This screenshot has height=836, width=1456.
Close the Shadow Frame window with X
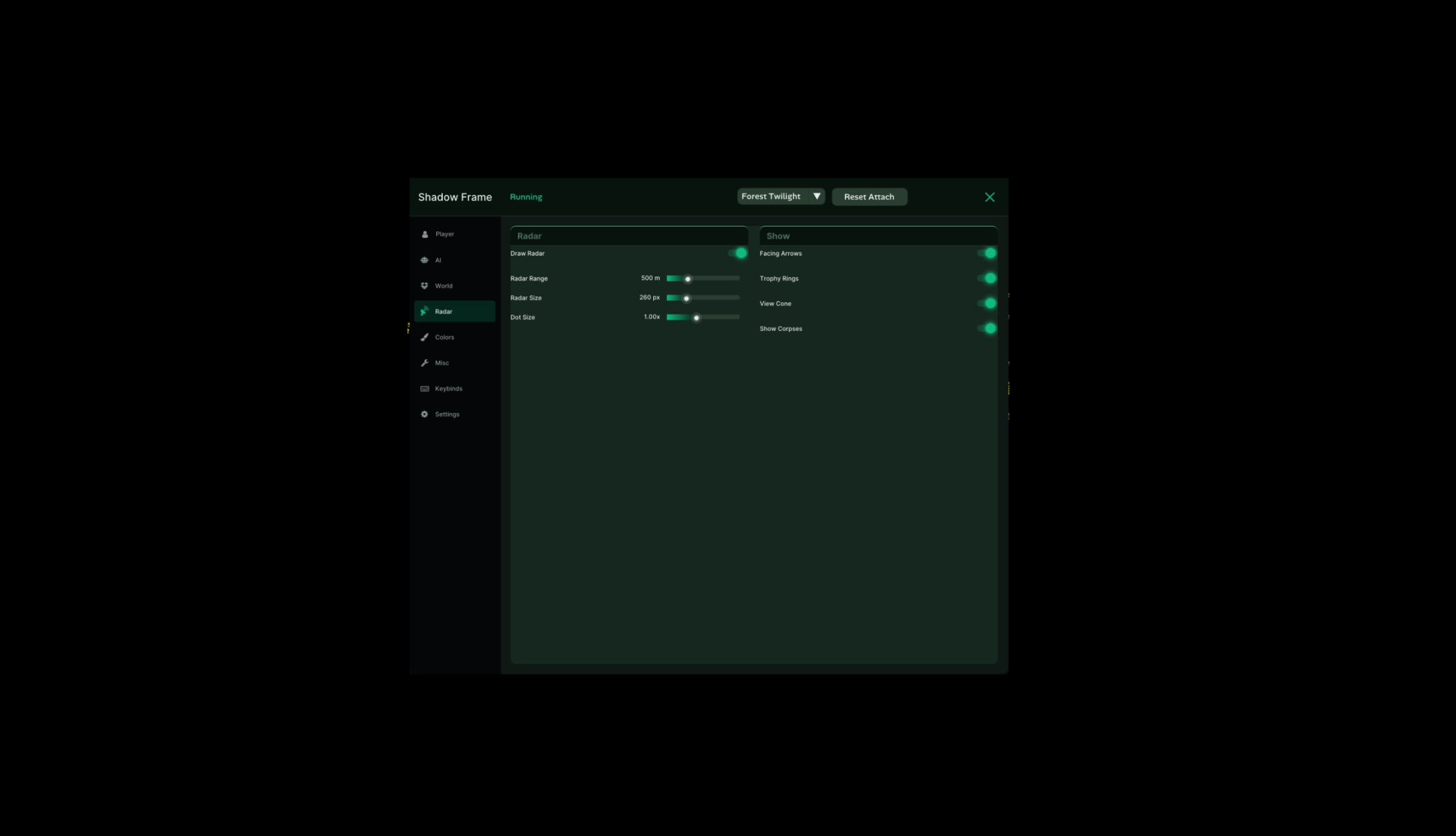[989, 197]
